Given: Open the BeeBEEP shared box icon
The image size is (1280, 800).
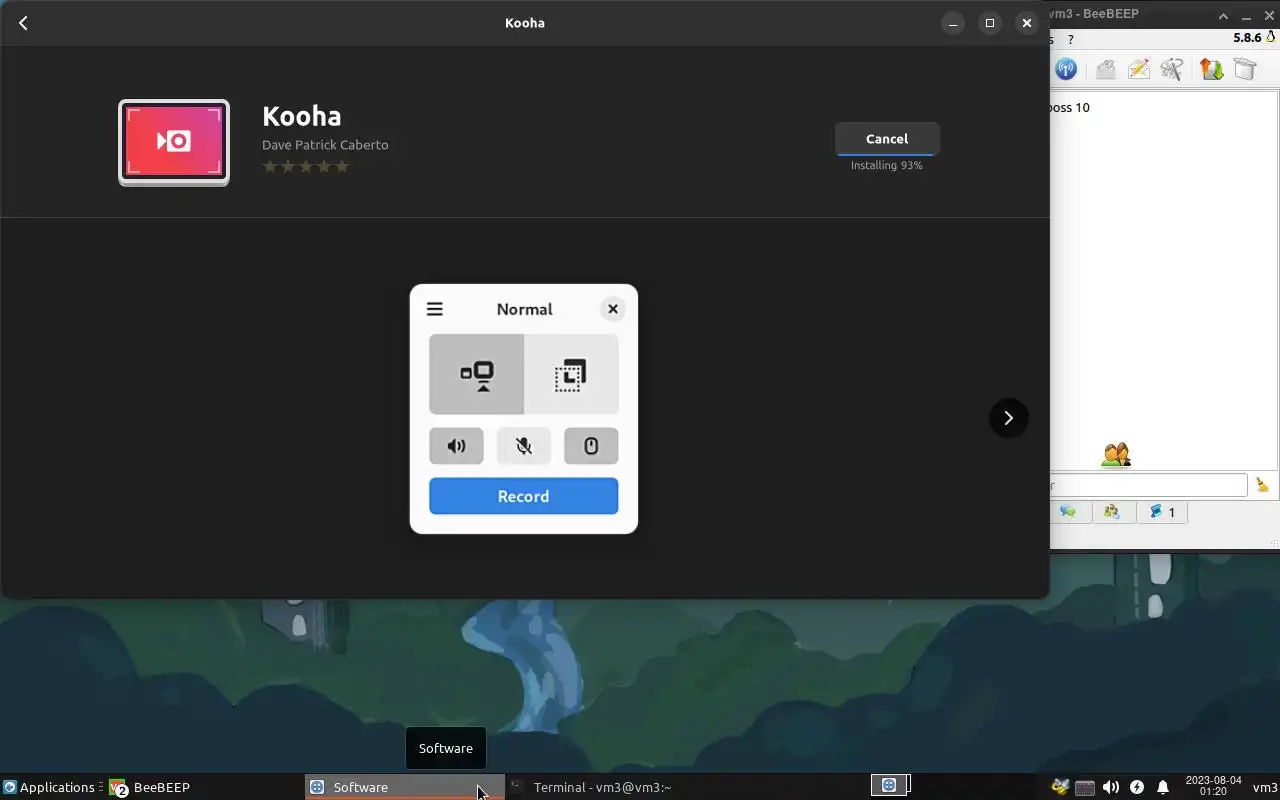Looking at the screenshot, I should coord(1244,69).
